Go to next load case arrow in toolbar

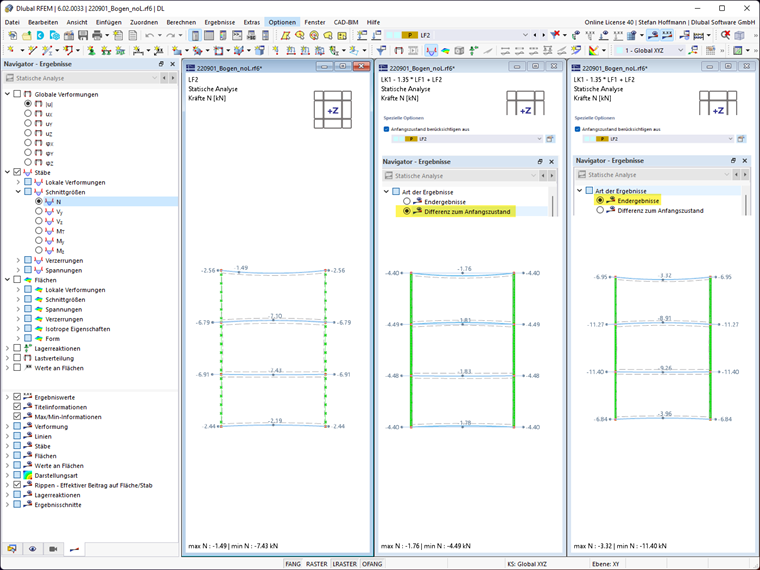point(543,35)
